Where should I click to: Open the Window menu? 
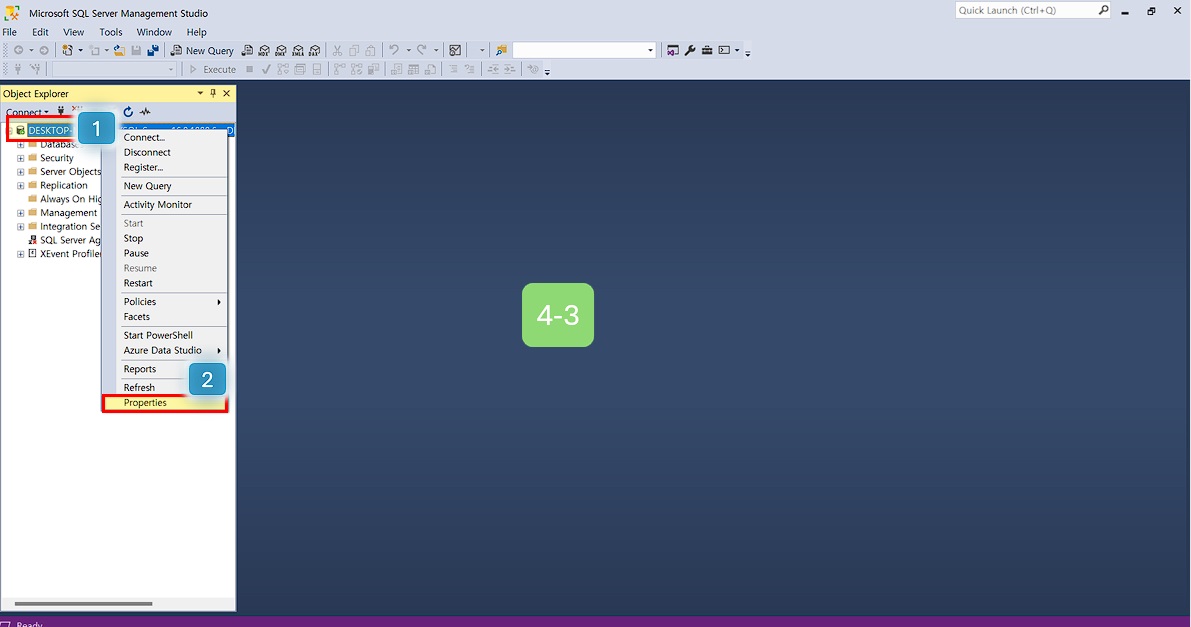click(154, 32)
